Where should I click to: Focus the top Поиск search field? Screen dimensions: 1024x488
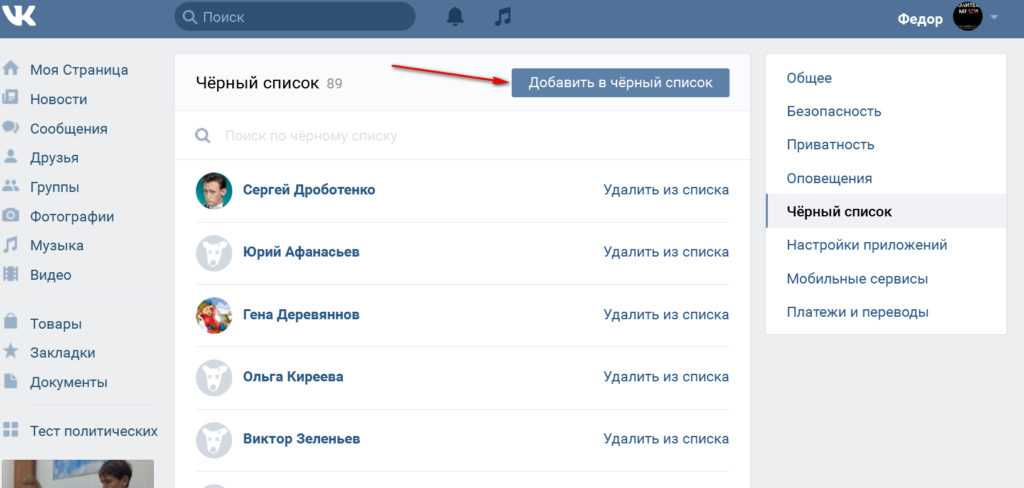[295, 17]
